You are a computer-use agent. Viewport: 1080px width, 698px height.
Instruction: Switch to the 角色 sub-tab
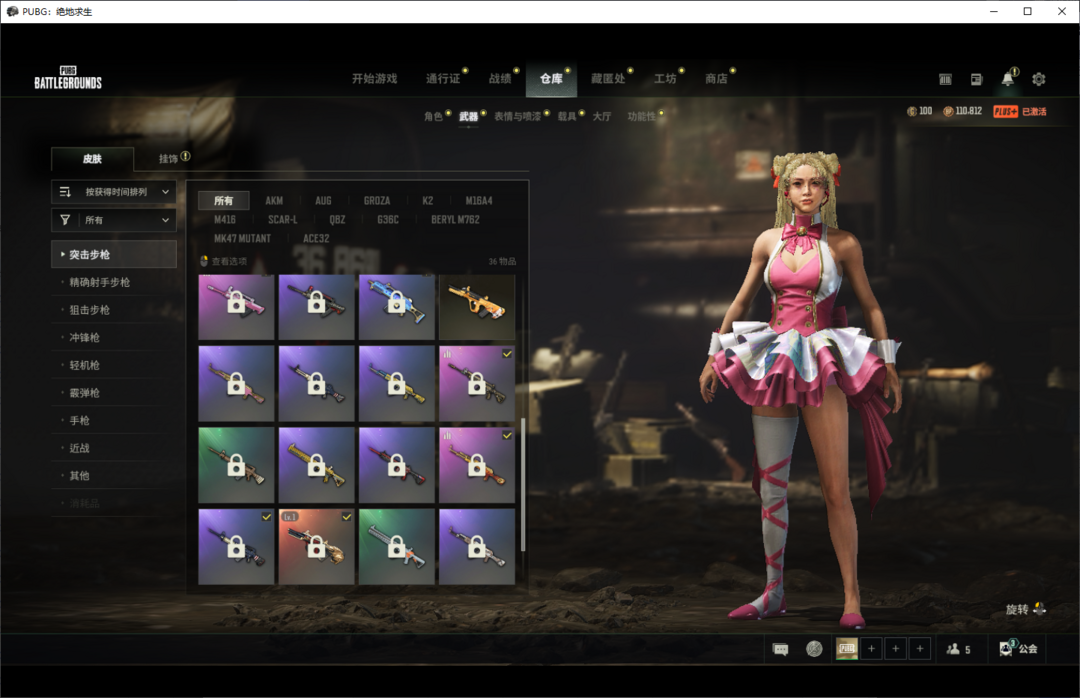(x=433, y=116)
